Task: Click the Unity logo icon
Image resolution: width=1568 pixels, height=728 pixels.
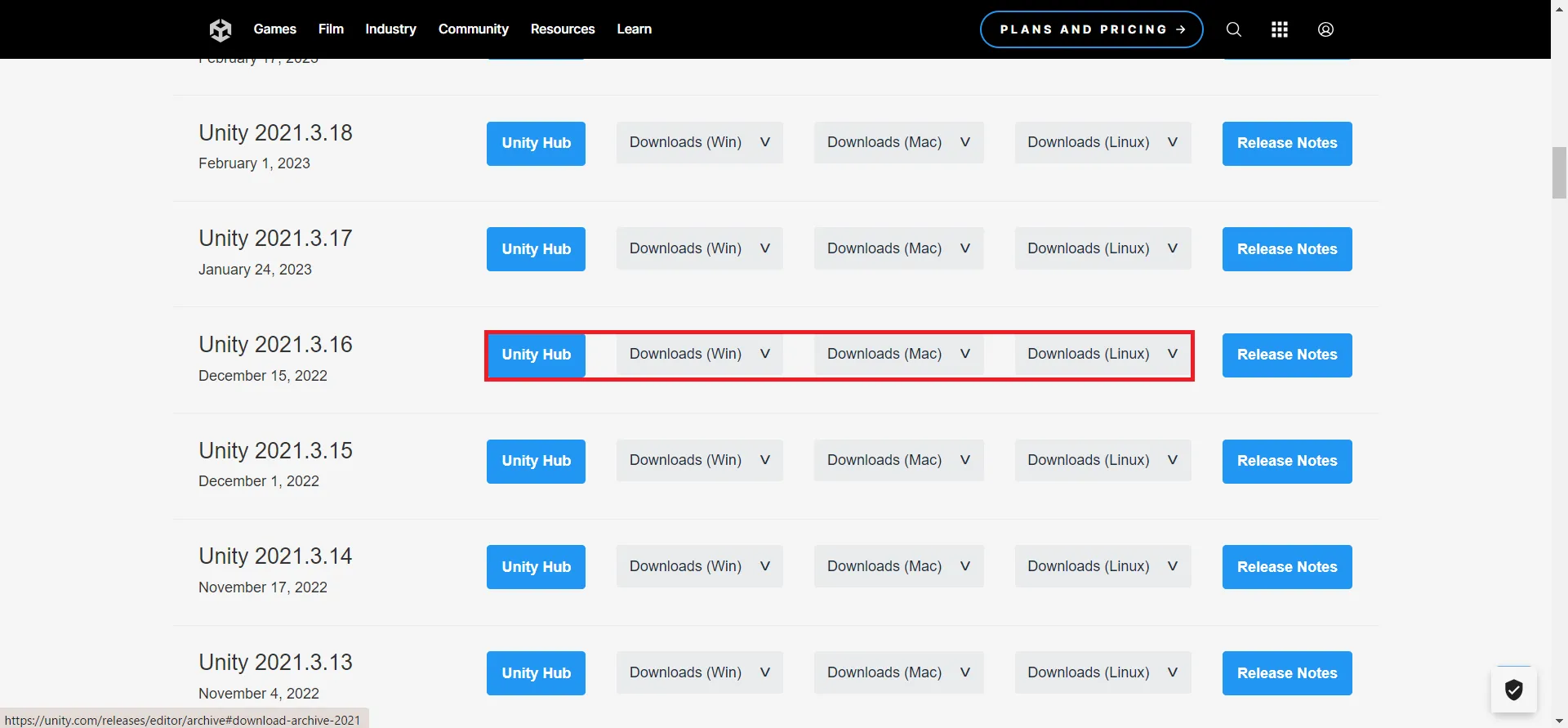Action: 220,30
